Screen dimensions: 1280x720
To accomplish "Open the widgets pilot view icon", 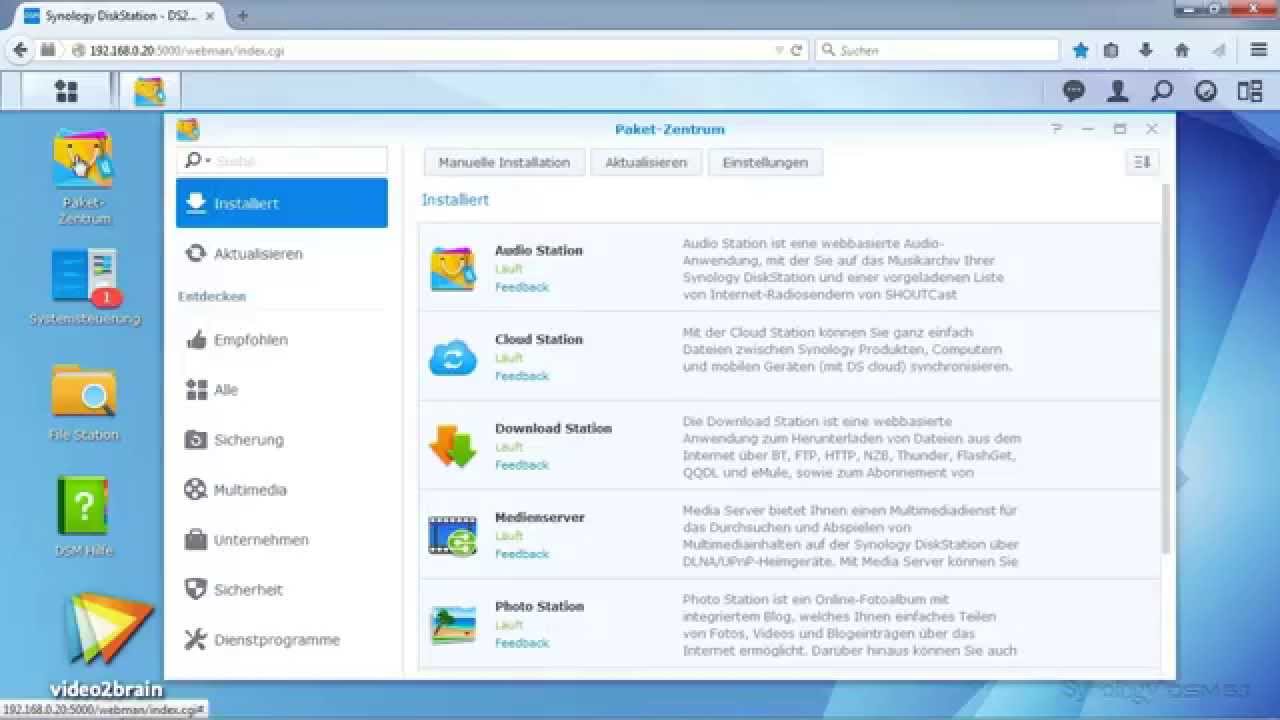I will 1250,91.
